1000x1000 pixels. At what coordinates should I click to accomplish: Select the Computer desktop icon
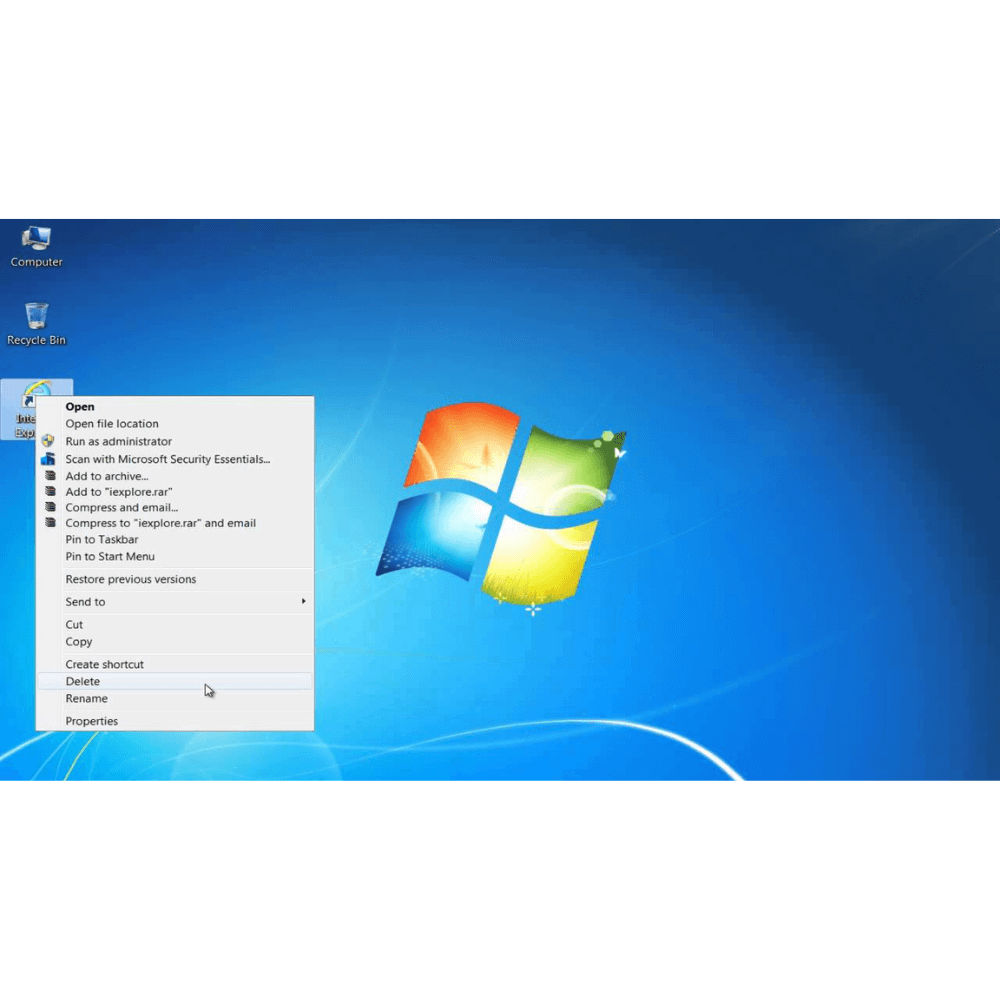36,246
